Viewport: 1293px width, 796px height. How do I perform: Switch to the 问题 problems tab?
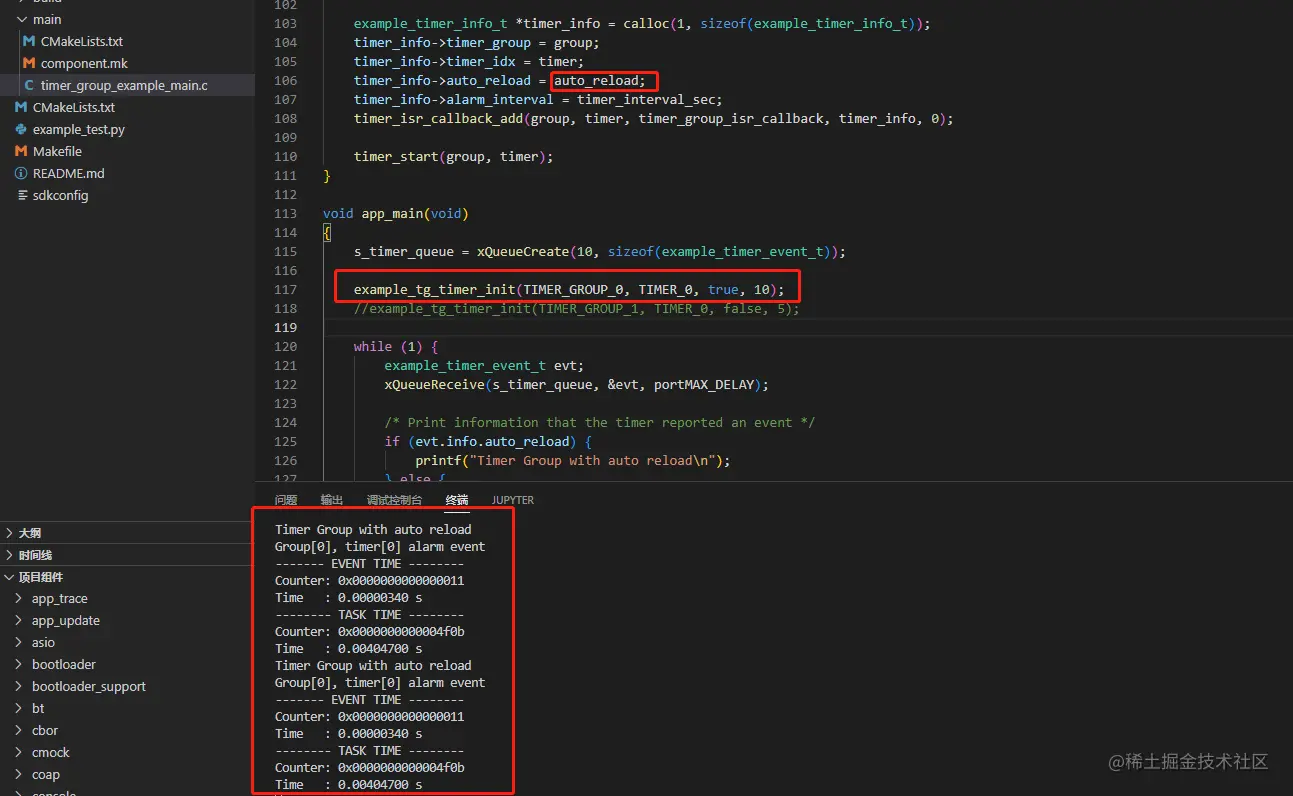click(x=286, y=500)
